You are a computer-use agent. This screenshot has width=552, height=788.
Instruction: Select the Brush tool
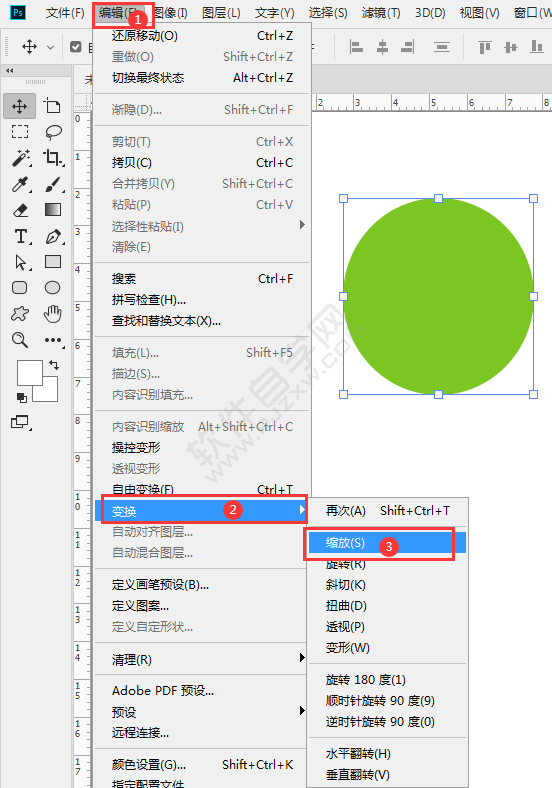[x=53, y=184]
